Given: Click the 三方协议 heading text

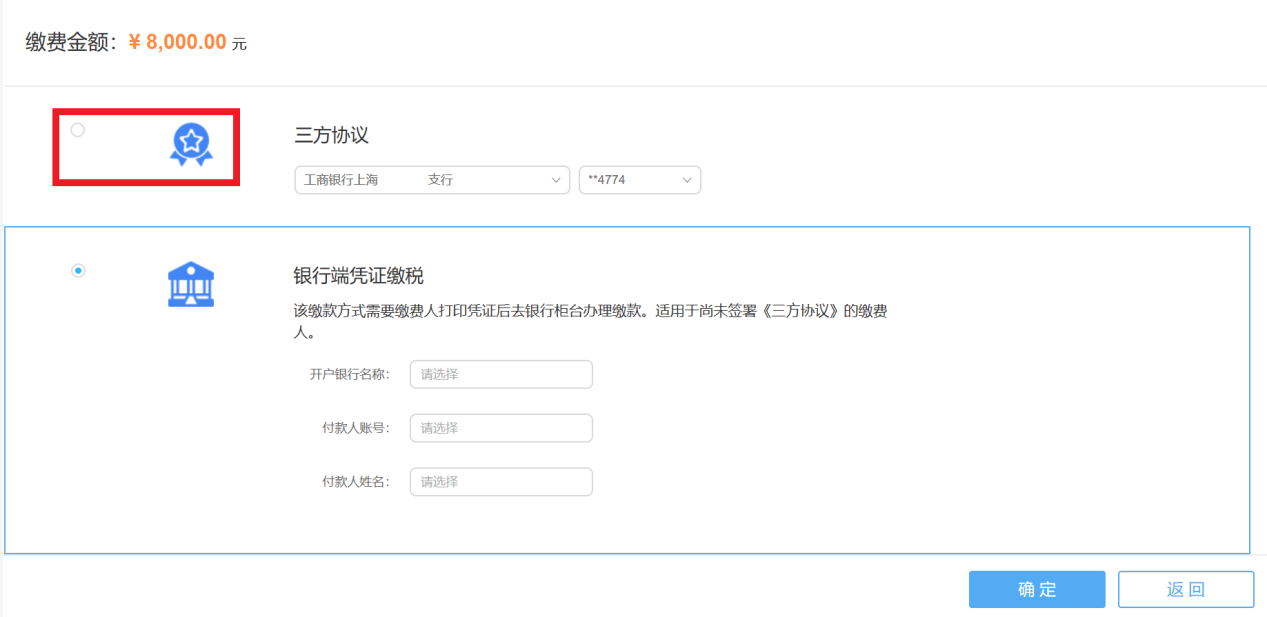Looking at the screenshot, I should coord(332,136).
